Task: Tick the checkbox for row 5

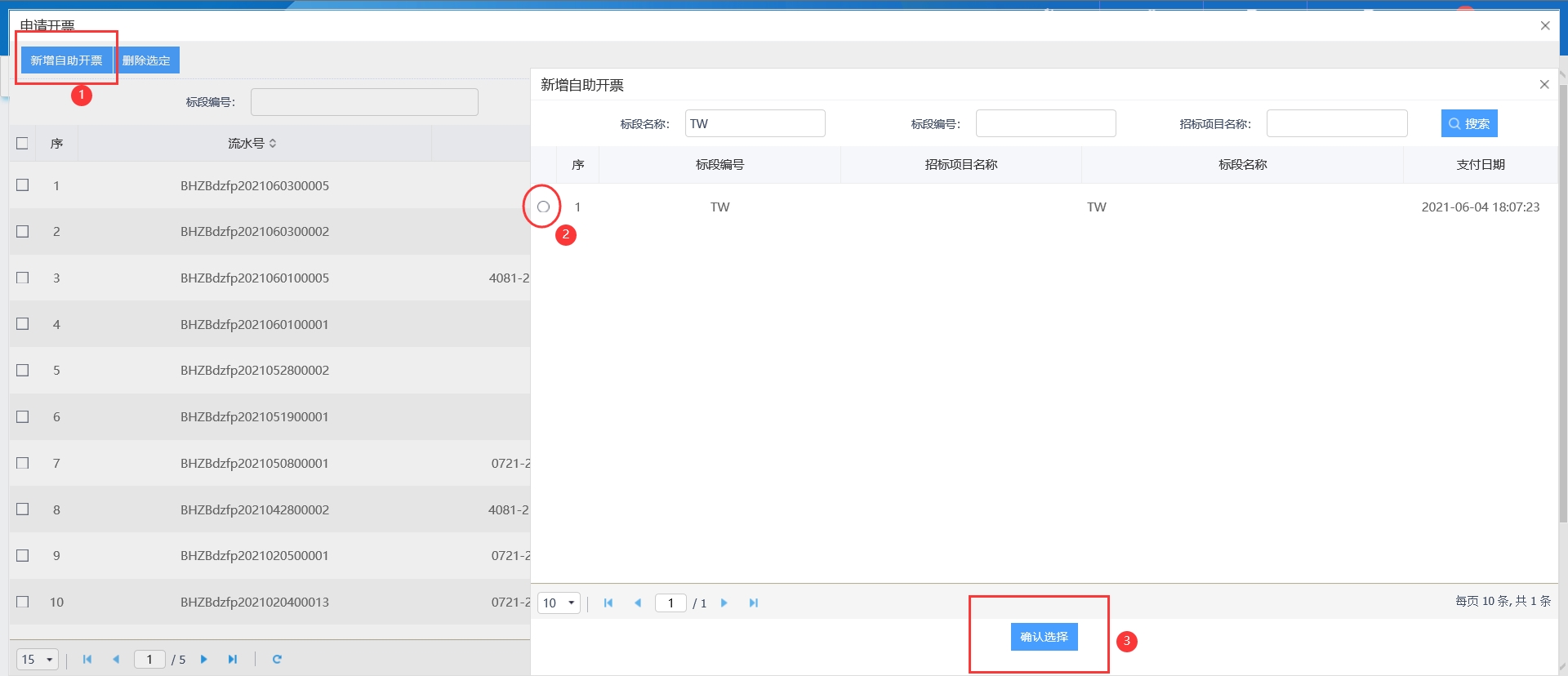Action: click(x=23, y=370)
